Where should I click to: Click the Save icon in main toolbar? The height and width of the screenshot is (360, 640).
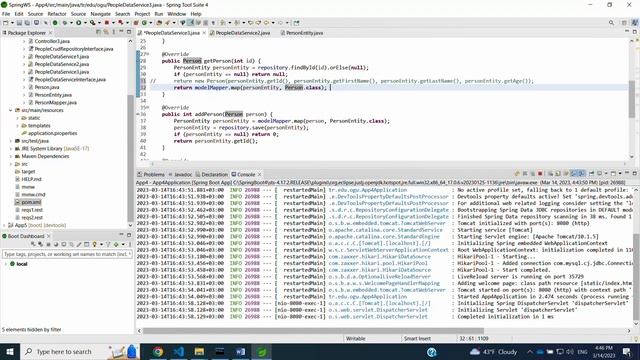19,23
